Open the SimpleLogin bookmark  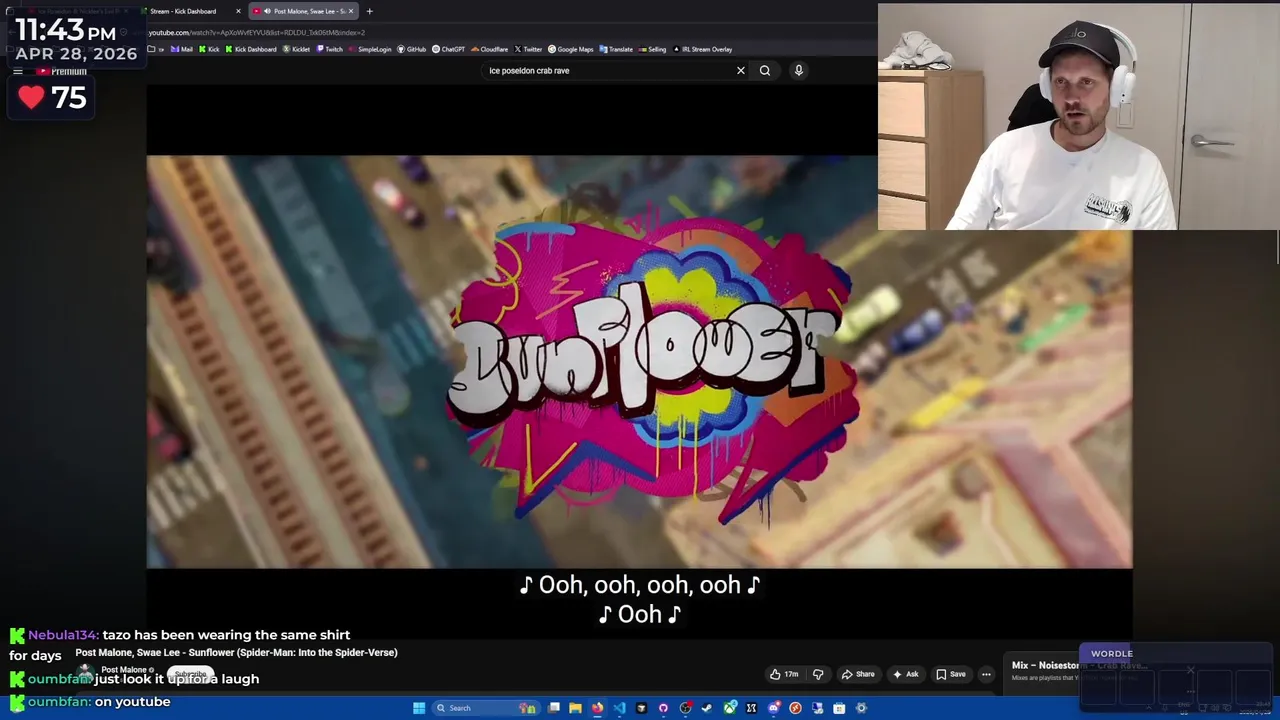click(370, 49)
